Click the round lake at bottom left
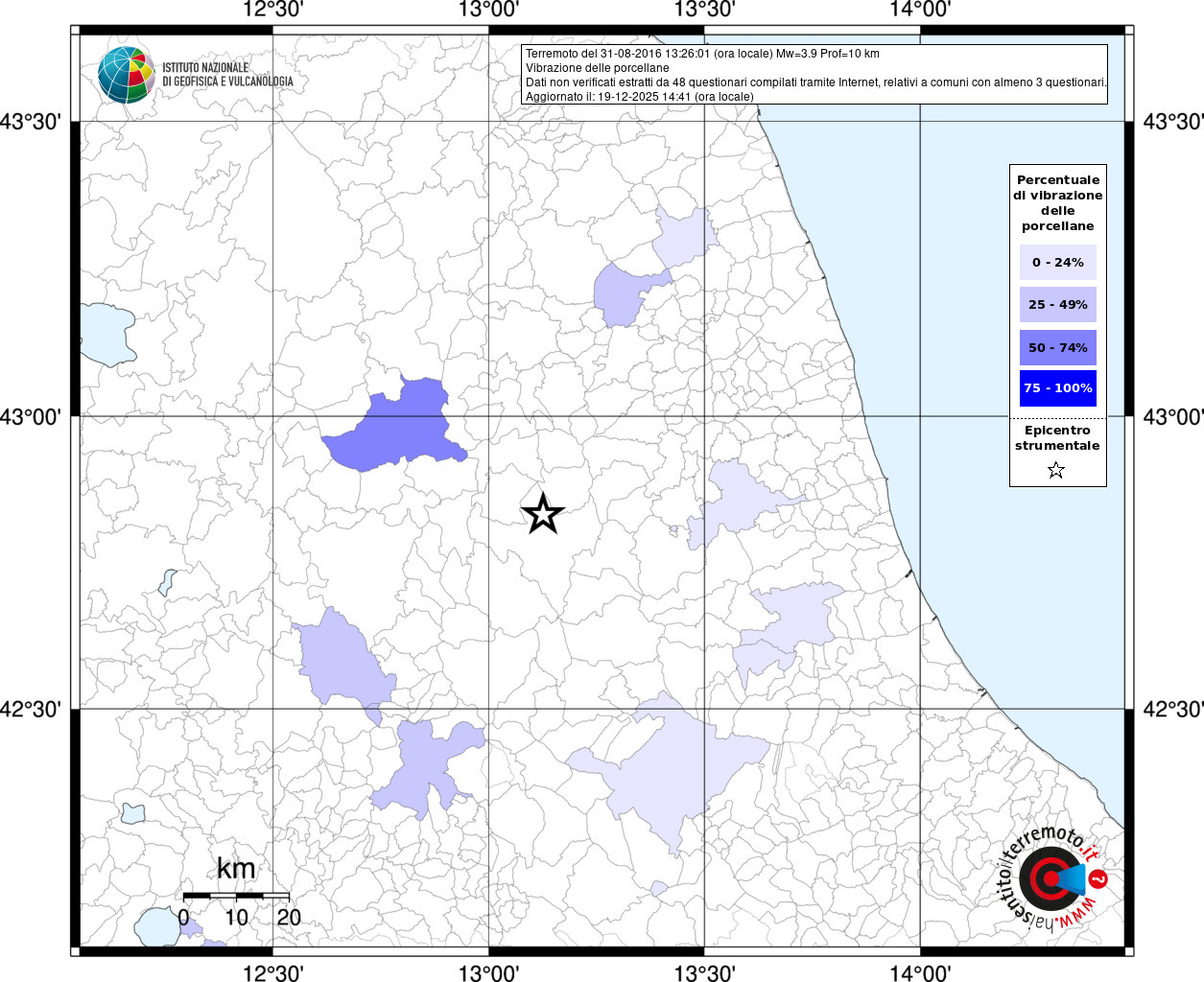The height and width of the screenshot is (982, 1204). pyautogui.click(x=155, y=927)
